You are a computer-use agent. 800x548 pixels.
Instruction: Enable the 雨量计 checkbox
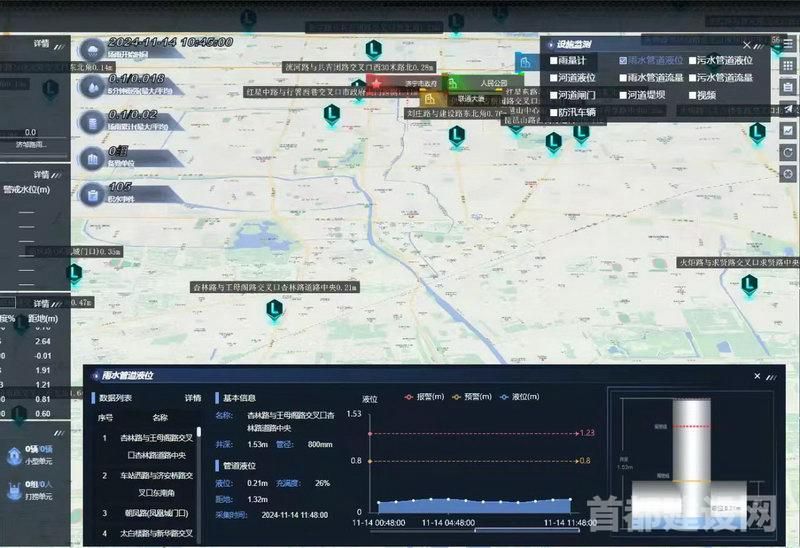point(554,61)
